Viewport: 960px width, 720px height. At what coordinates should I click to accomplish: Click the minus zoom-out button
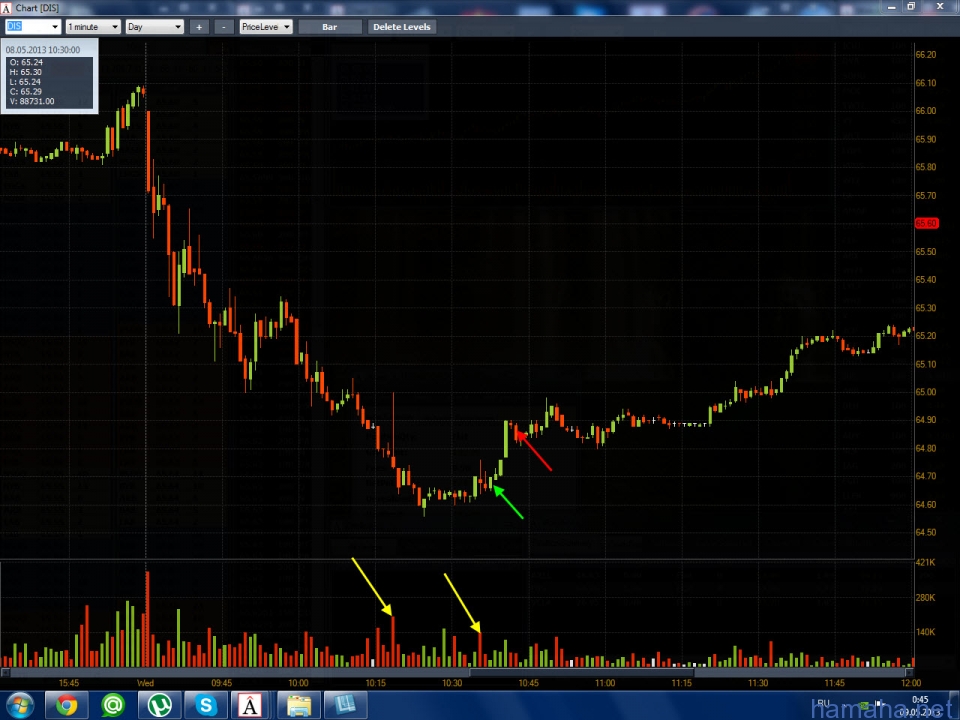tap(223, 27)
